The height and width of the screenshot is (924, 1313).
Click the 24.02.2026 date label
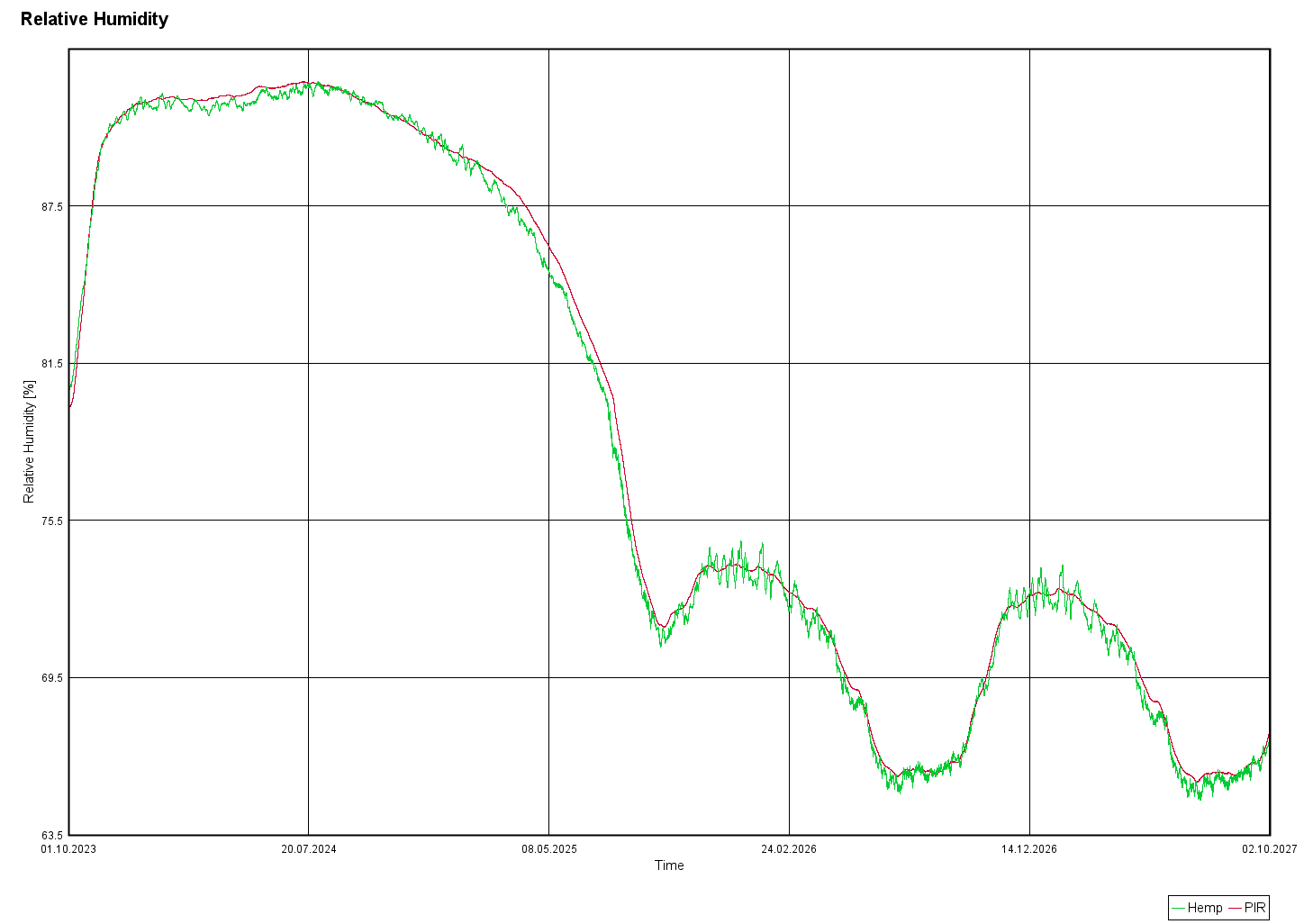tap(789, 849)
